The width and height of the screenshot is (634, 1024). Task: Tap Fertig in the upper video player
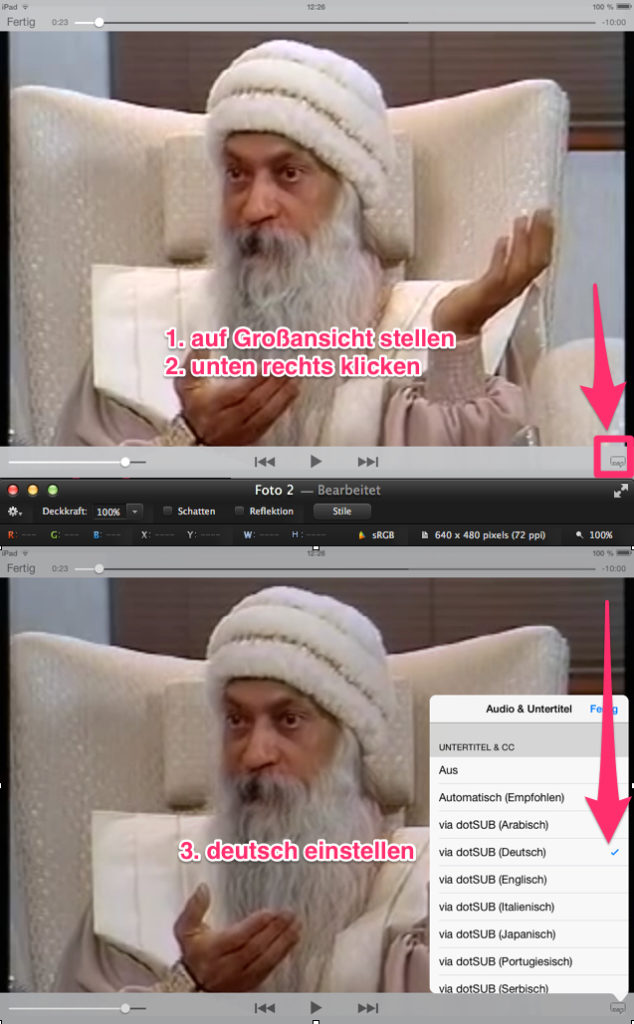pyautogui.click(x=21, y=22)
